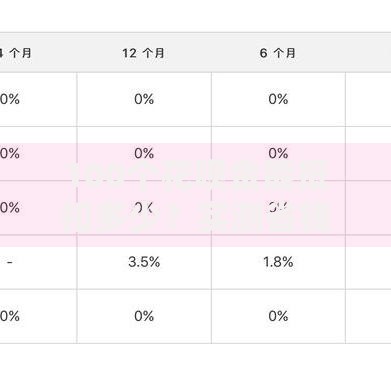Select first pink-row 0% under 12 个月

144,153
